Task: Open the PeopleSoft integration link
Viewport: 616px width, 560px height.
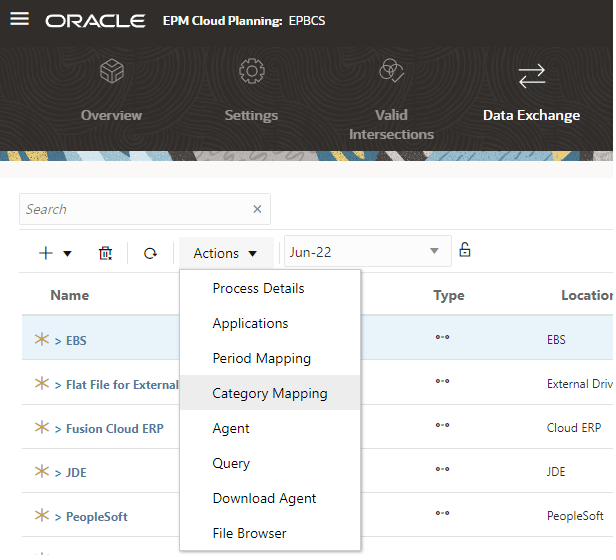Action: [97, 516]
